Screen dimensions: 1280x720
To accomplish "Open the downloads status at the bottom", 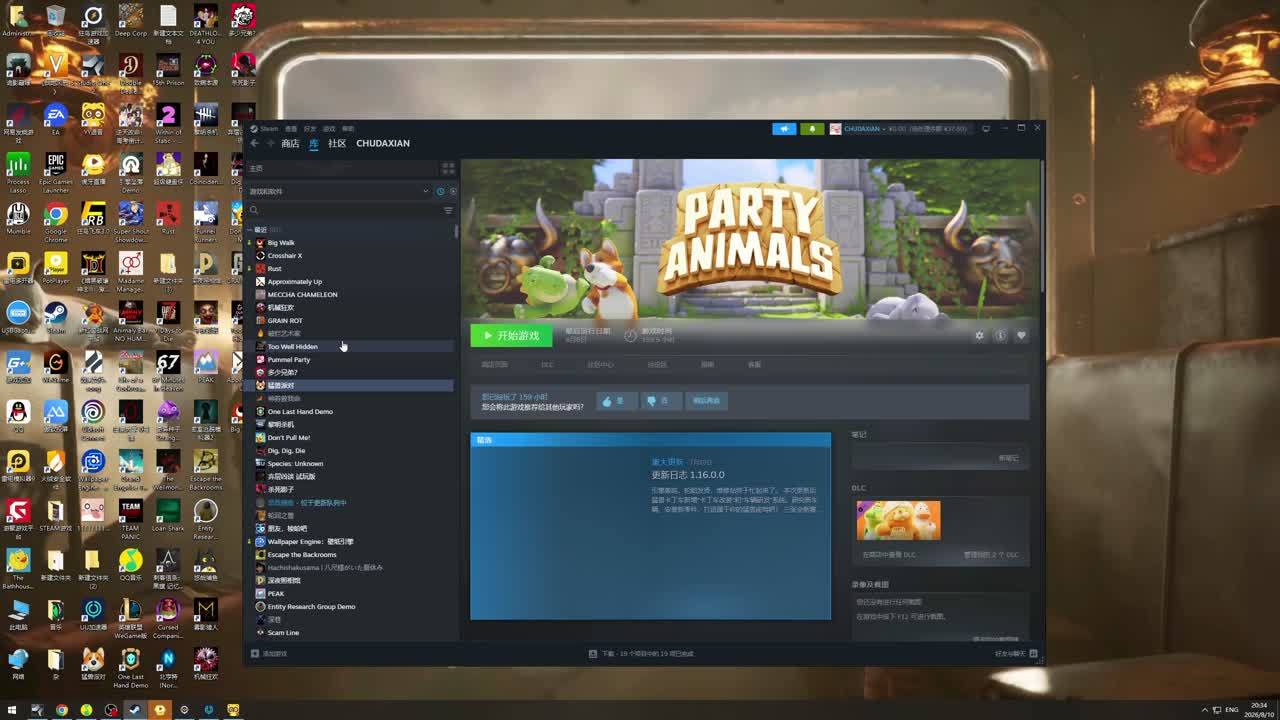I will tap(641, 653).
